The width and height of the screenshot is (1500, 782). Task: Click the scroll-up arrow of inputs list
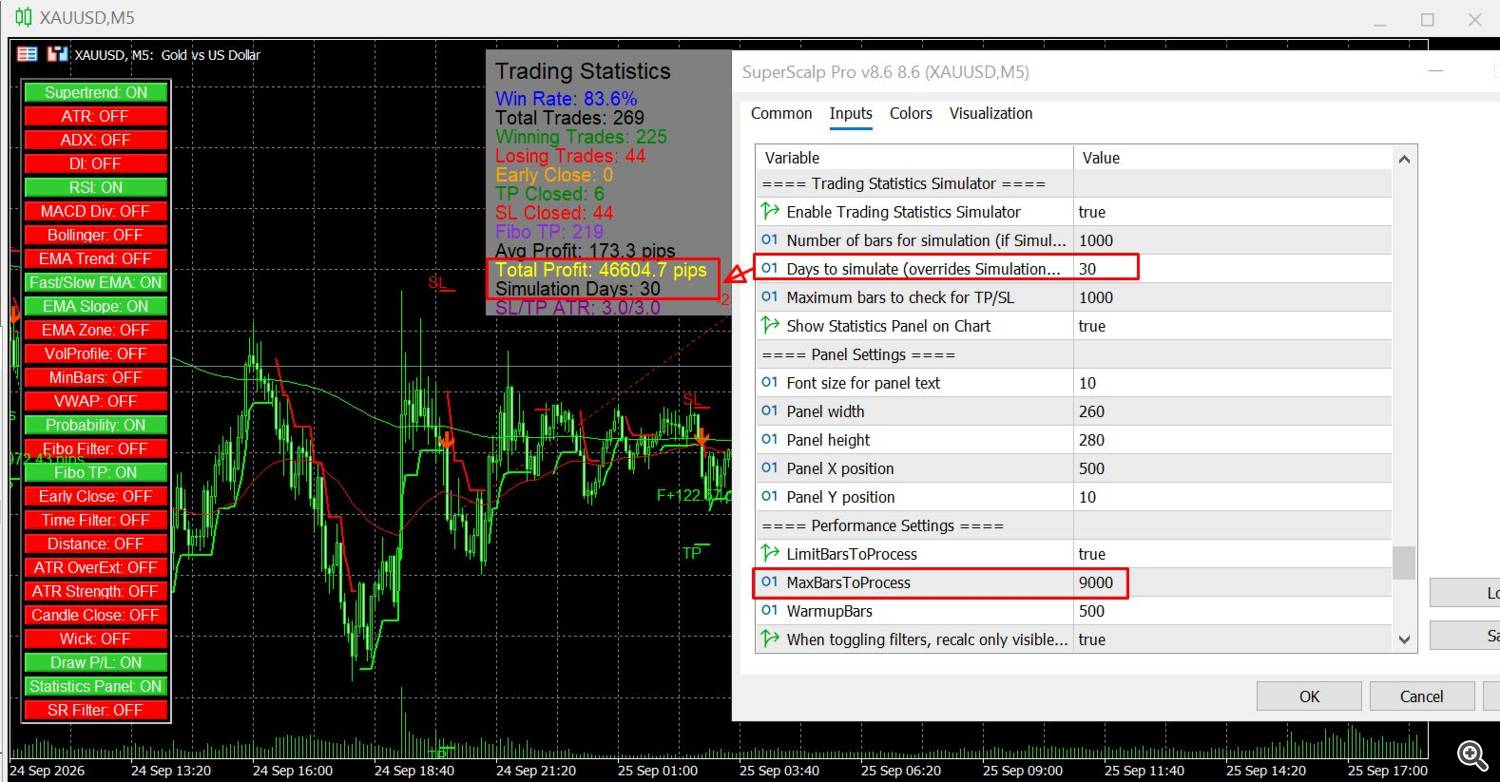pyautogui.click(x=1404, y=159)
